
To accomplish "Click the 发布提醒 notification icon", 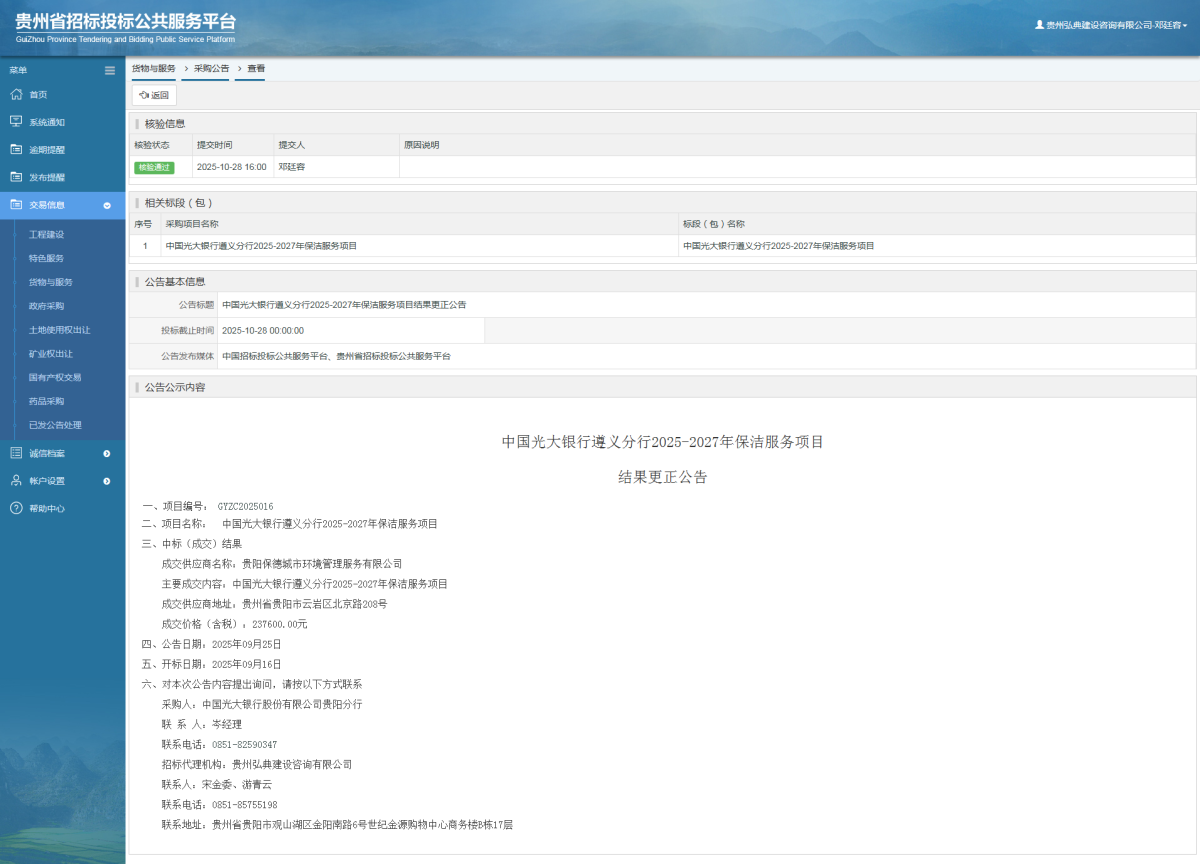I will click(x=15, y=176).
